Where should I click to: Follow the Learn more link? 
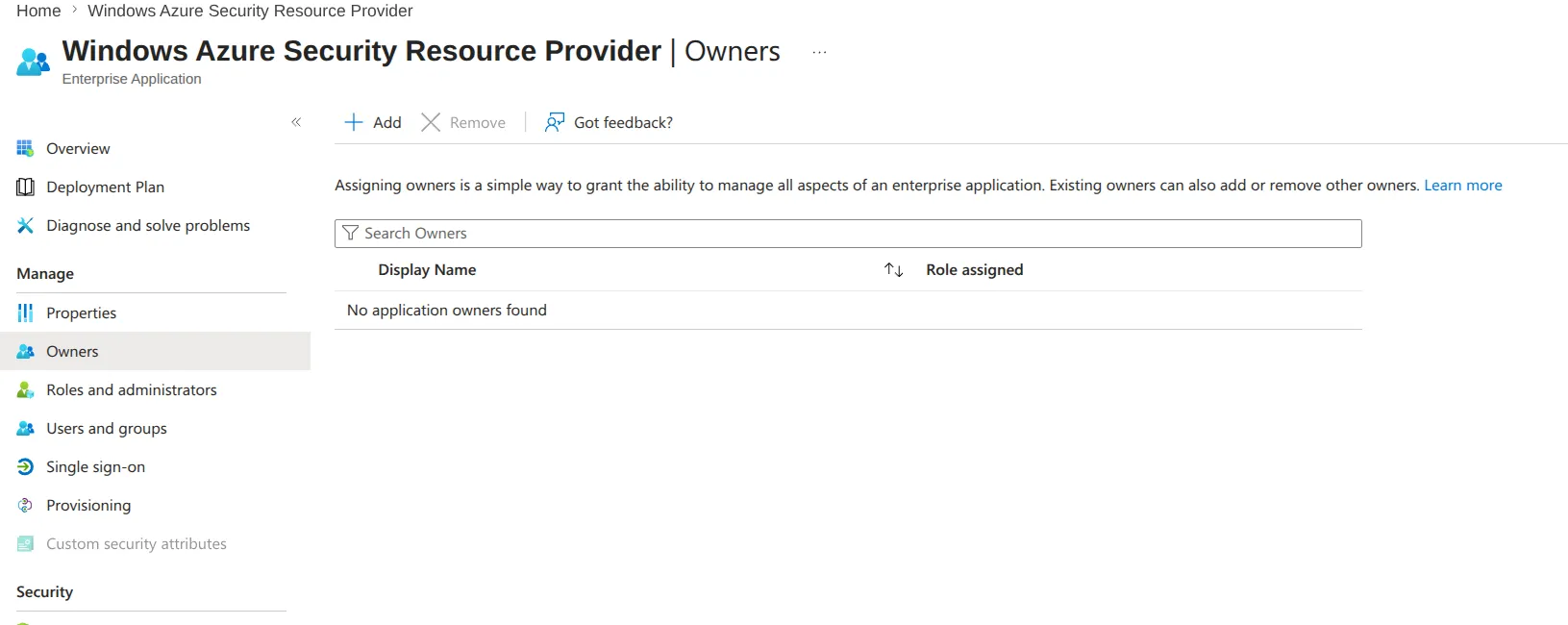click(x=1462, y=185)
